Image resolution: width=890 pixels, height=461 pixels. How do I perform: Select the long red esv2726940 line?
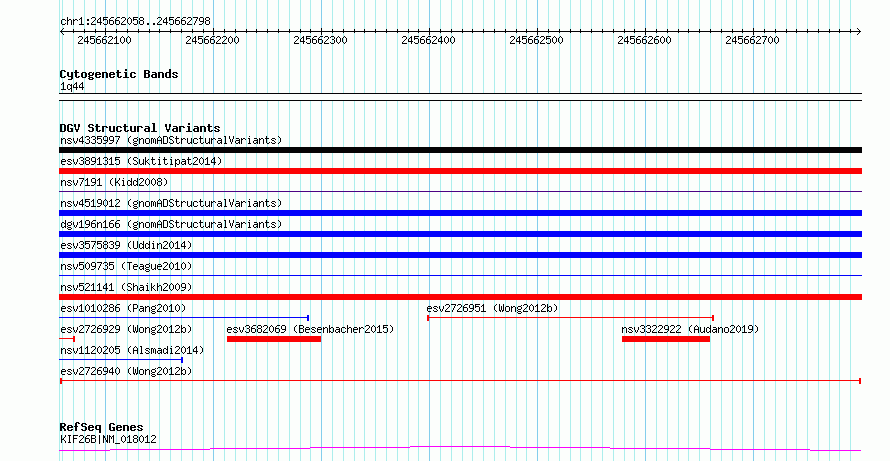[x=460, y=381]
